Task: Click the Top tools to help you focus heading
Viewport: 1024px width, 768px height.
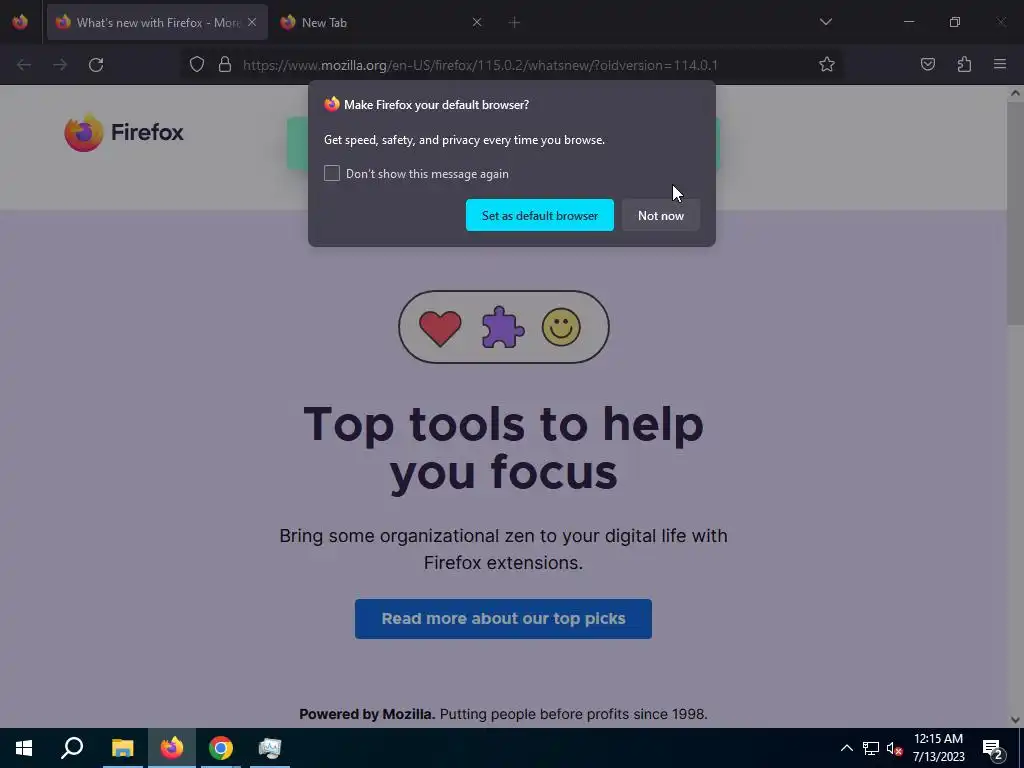Action: pyautogui.click(x=504, y=448)
